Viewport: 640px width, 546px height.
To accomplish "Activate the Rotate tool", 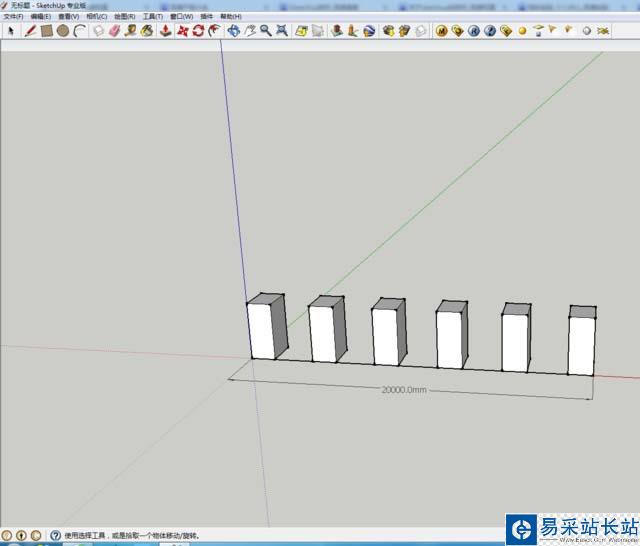I will pos(198,31).
